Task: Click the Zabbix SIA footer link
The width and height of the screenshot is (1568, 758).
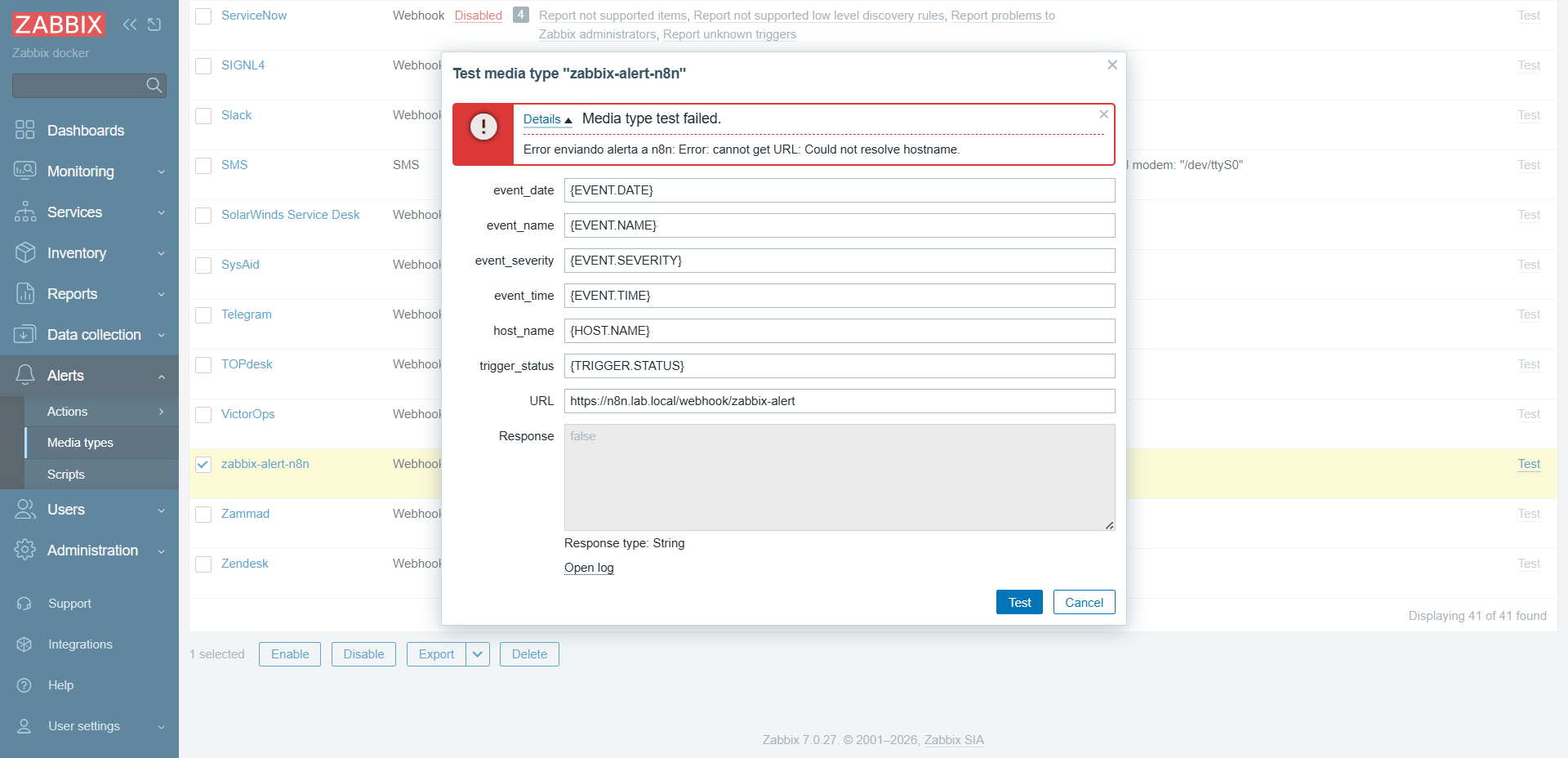Action: pyautogui.click(x=954, y=740)
